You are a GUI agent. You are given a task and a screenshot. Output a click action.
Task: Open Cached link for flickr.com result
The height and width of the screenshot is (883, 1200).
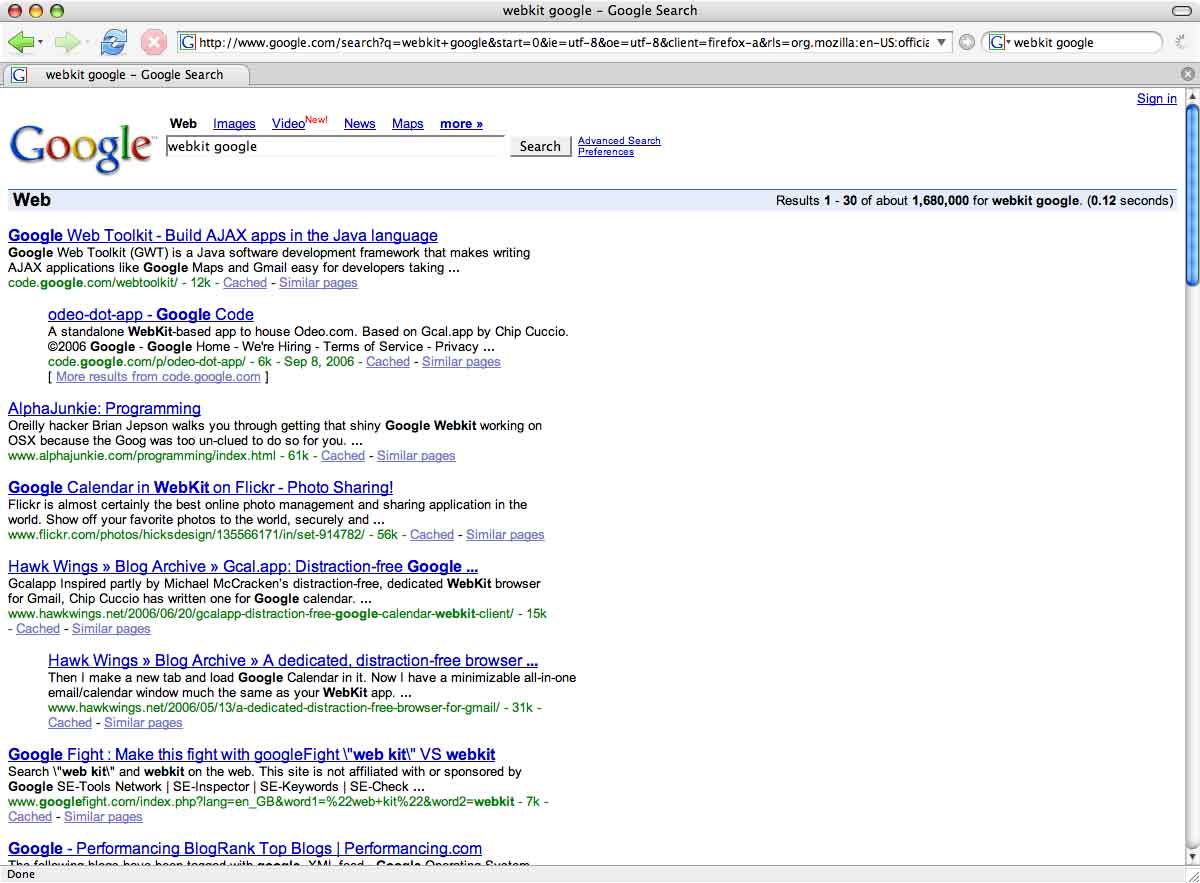(x=432, y=535)
